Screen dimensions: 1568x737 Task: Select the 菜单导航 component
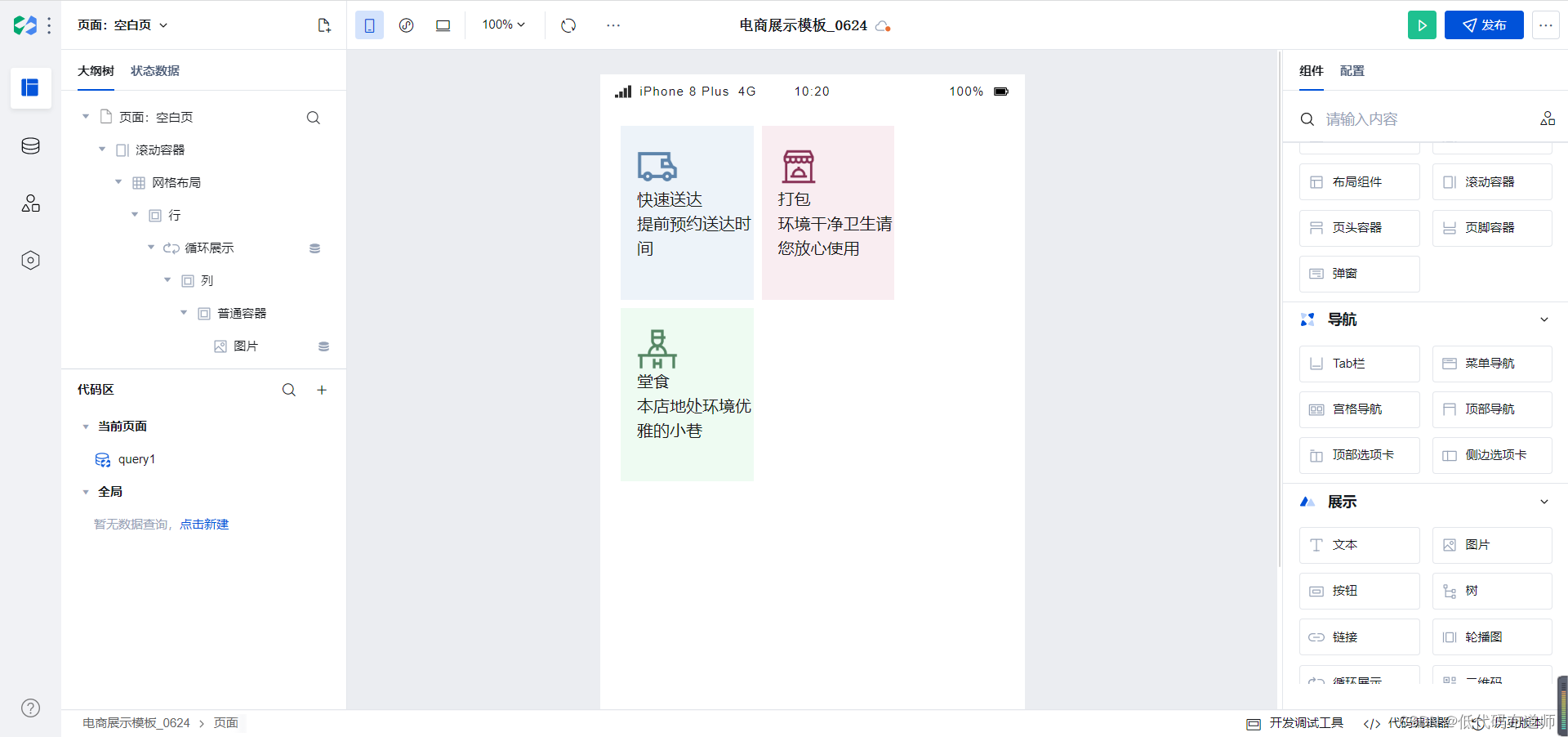(x=1492, y=364)
